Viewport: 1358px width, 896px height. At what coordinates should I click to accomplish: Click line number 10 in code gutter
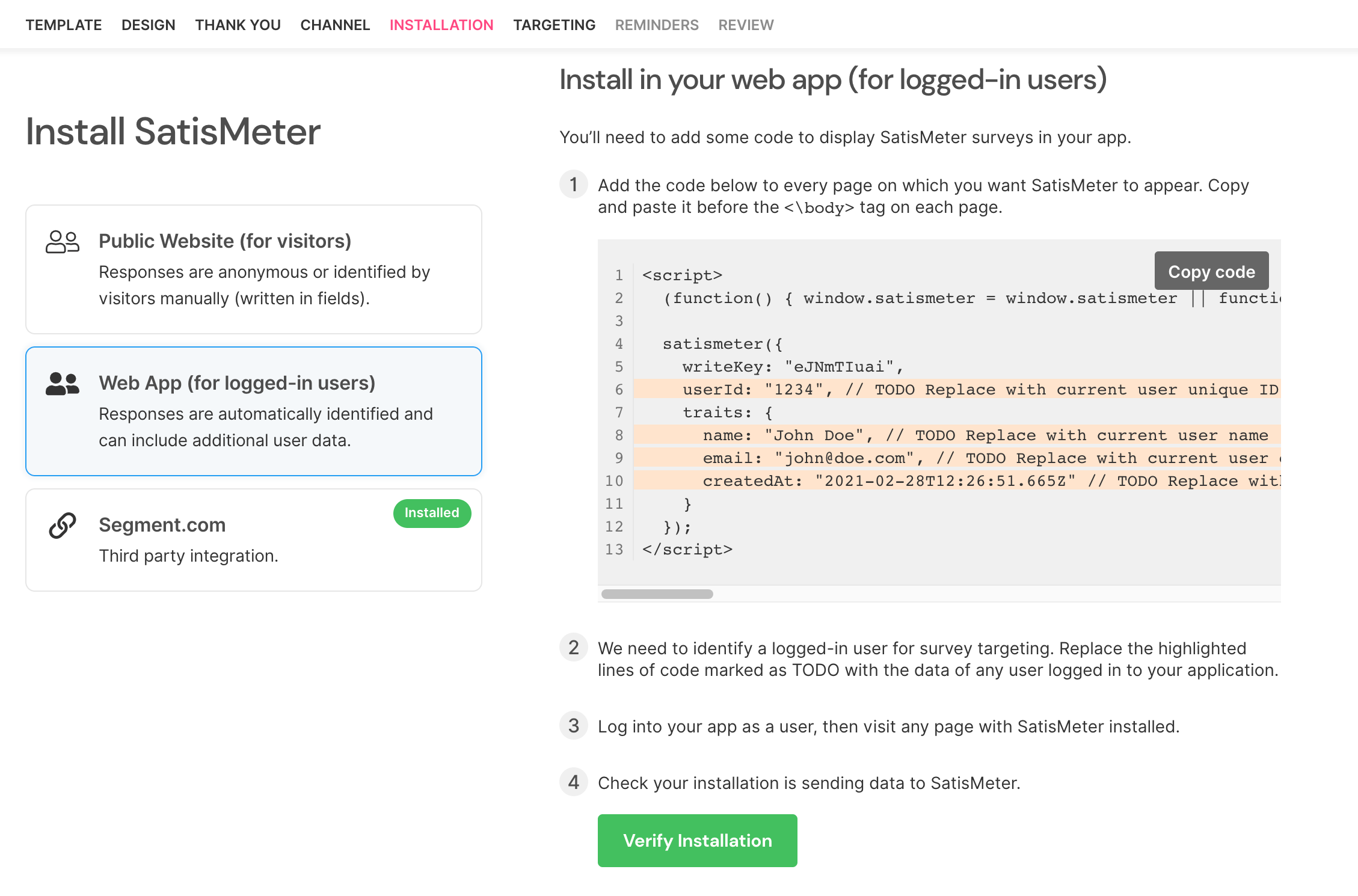tap(614, 481)
